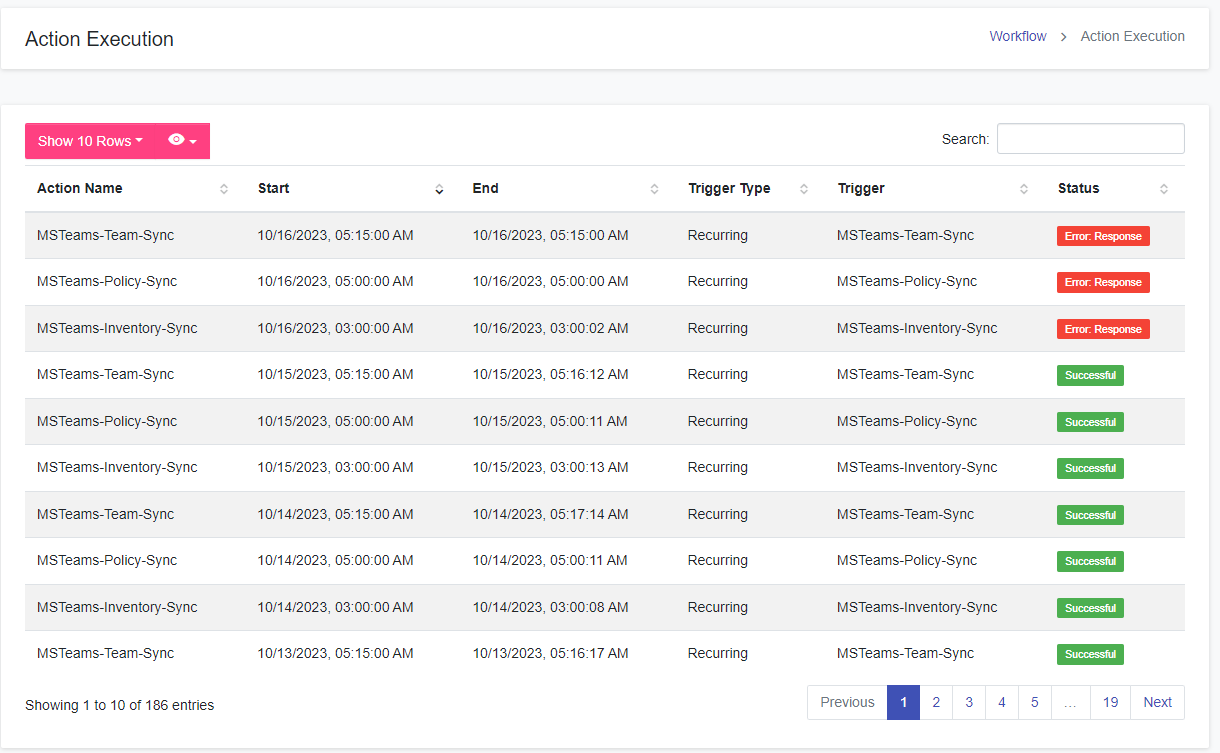Click end time 10/15/2023, 03:00:13 AM
The height and width of the screenshot is (753, 1220).
tap(550, 467)
